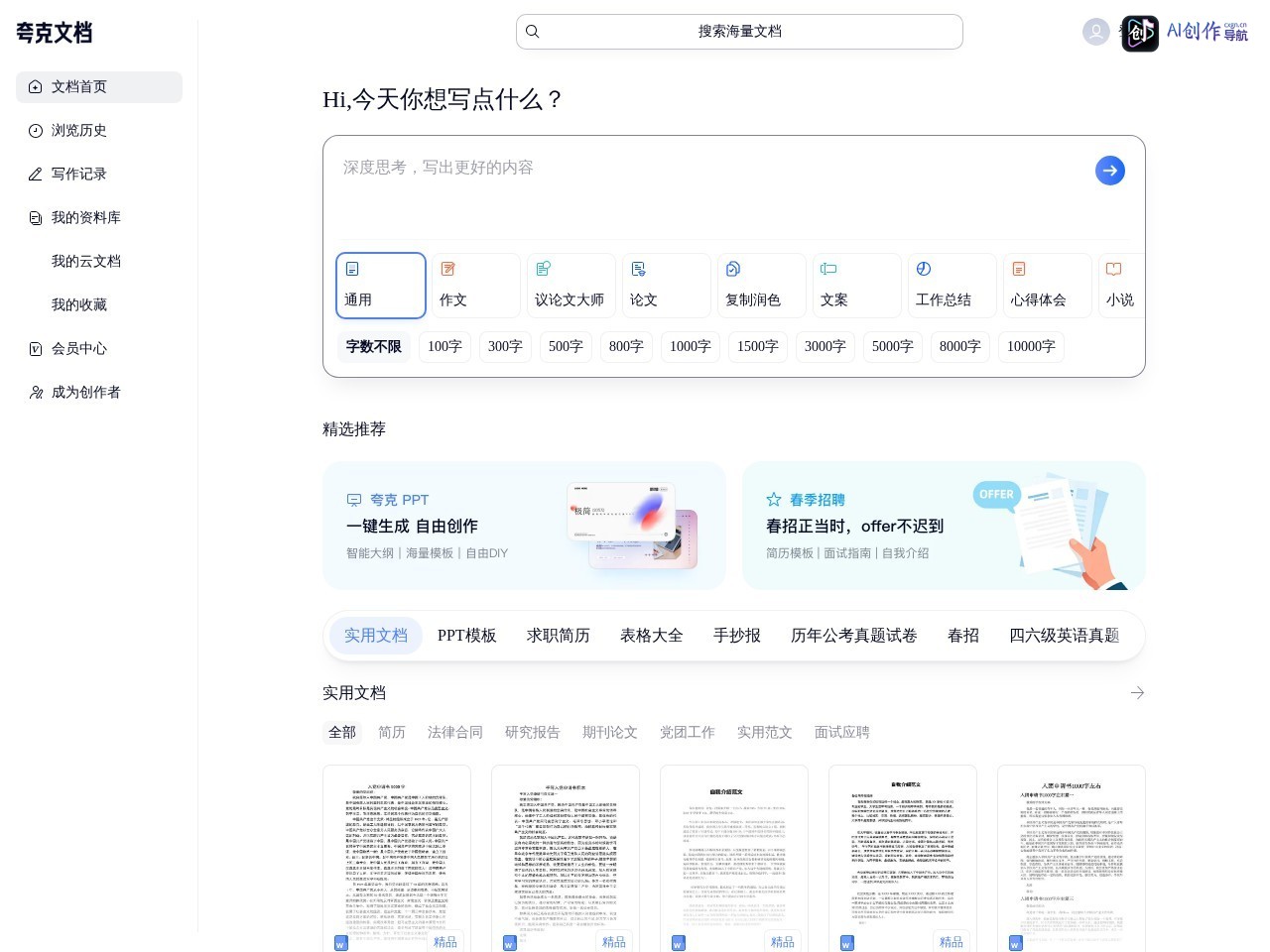Select the 500字 word count
This screenshot has width=1270, height=952.
tap(566, 346)
